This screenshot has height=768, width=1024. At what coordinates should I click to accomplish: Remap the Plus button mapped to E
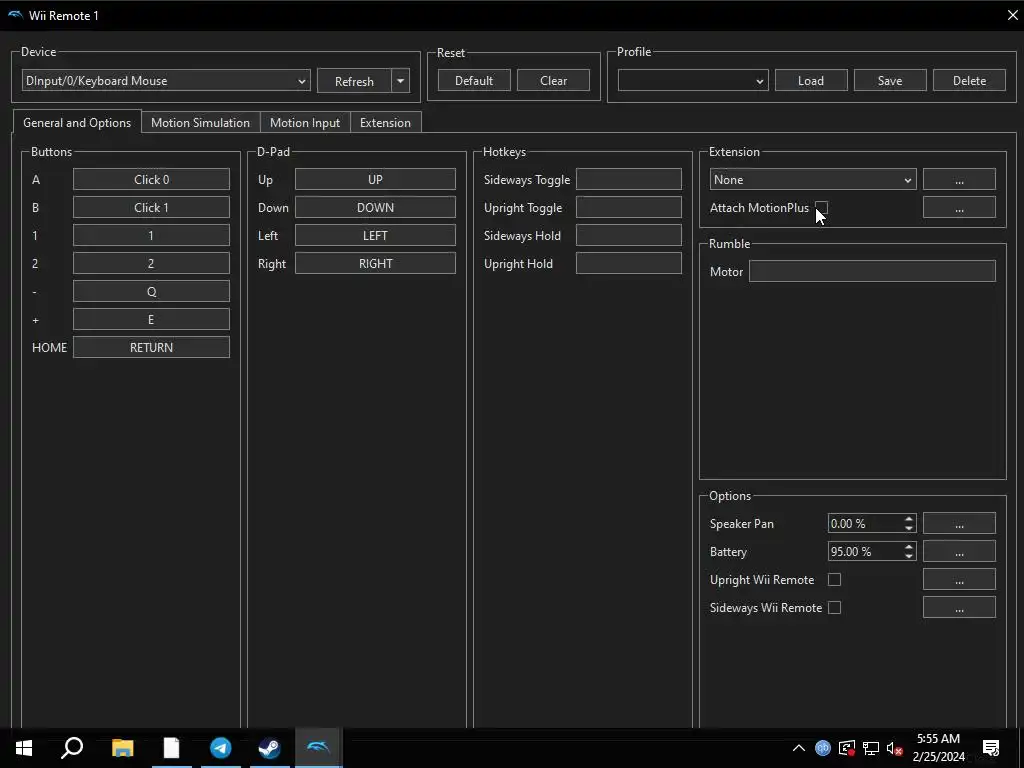click(x=152, y=319)
